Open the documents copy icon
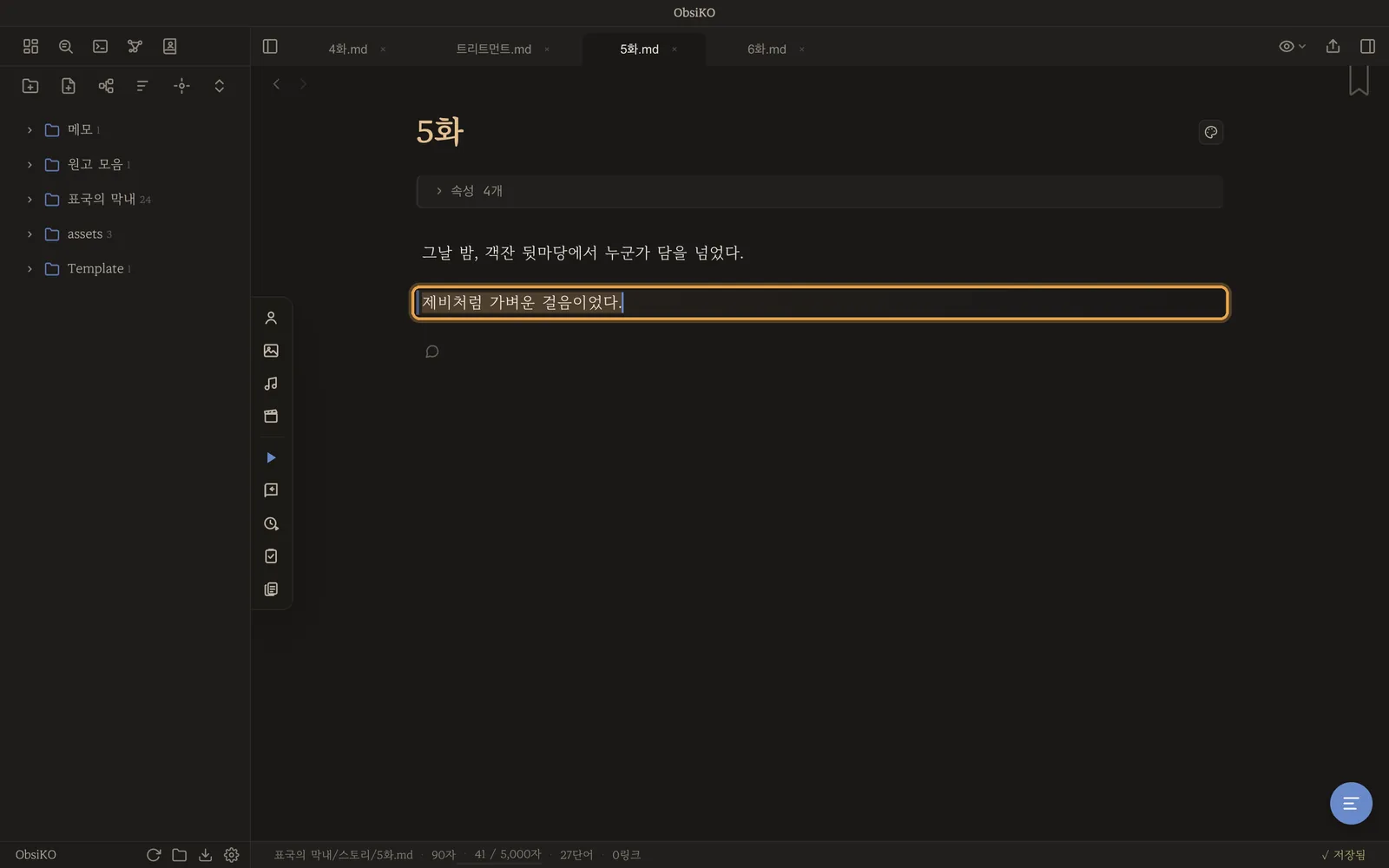 (271, 589)
